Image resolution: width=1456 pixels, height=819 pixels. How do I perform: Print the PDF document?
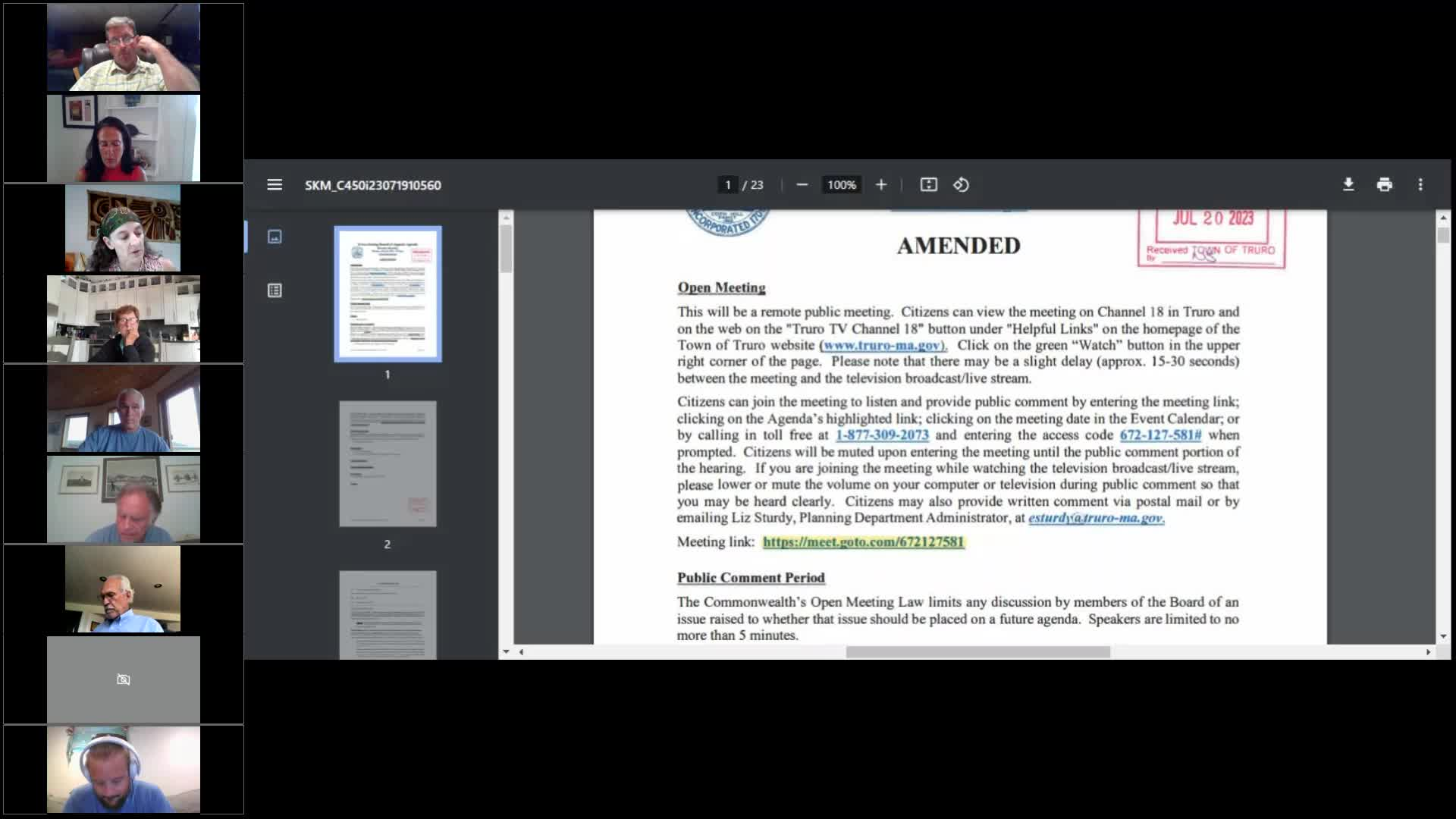pos(1384,185)
